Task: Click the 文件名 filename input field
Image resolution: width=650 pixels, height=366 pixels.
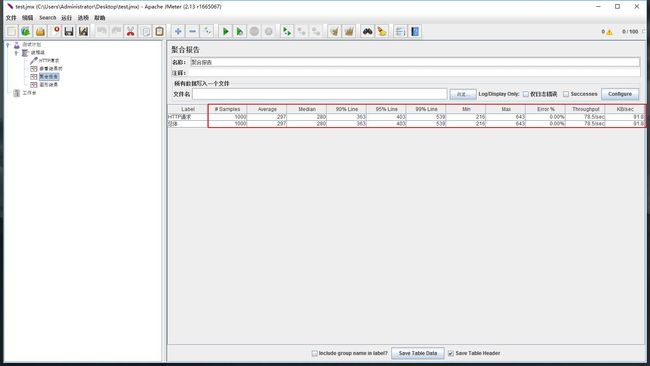Action: pos(320,94)
